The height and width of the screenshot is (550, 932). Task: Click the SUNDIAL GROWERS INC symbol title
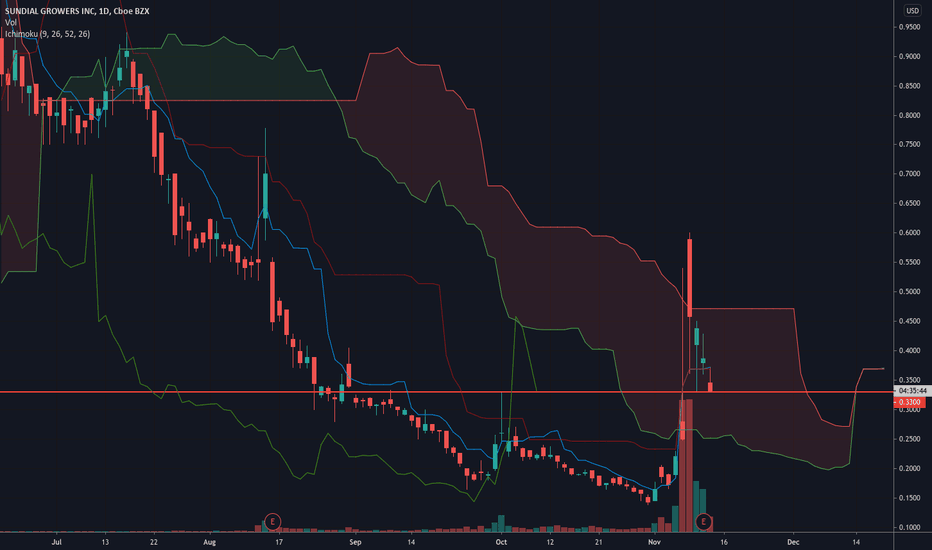pos(77,11)
